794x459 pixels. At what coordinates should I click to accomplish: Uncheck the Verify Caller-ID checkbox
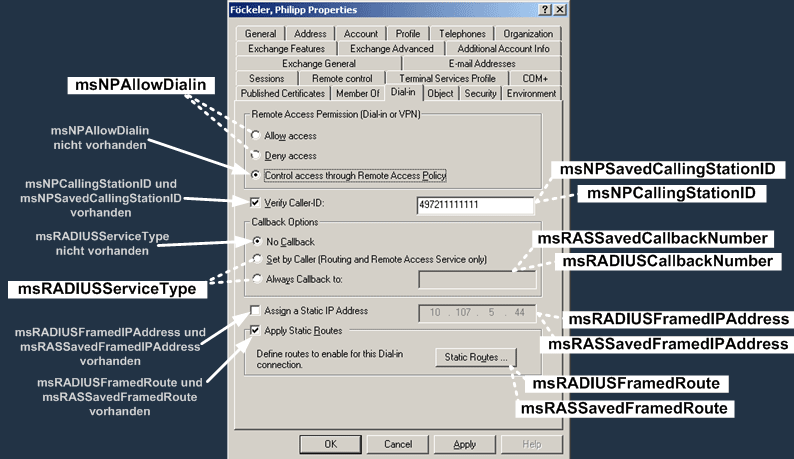pos(255,203)
